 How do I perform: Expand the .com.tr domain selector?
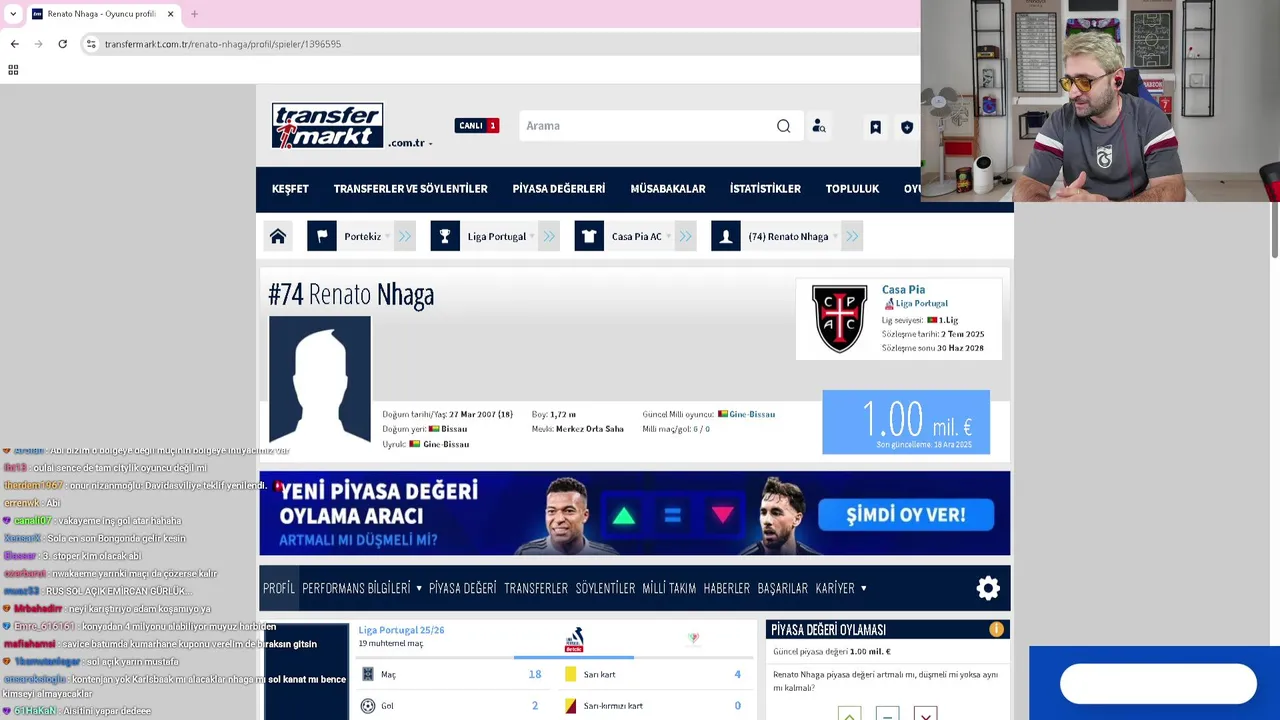411,143
